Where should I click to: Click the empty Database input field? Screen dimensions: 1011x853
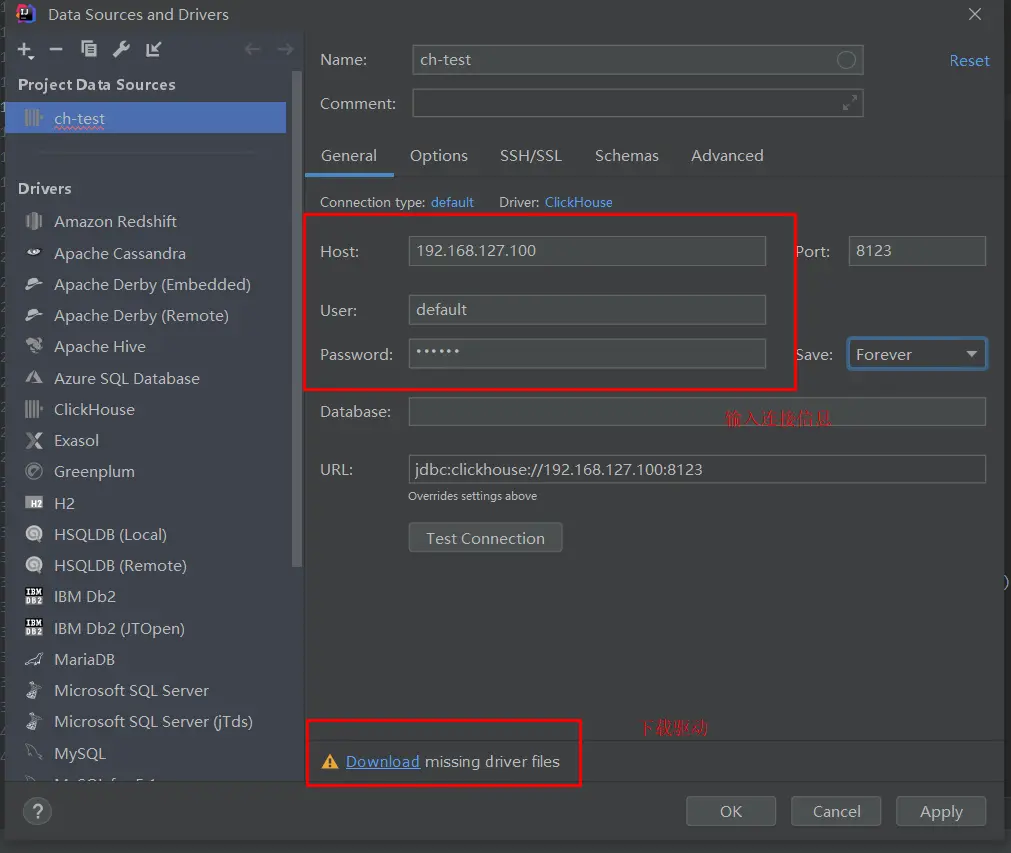pos(697,411)
